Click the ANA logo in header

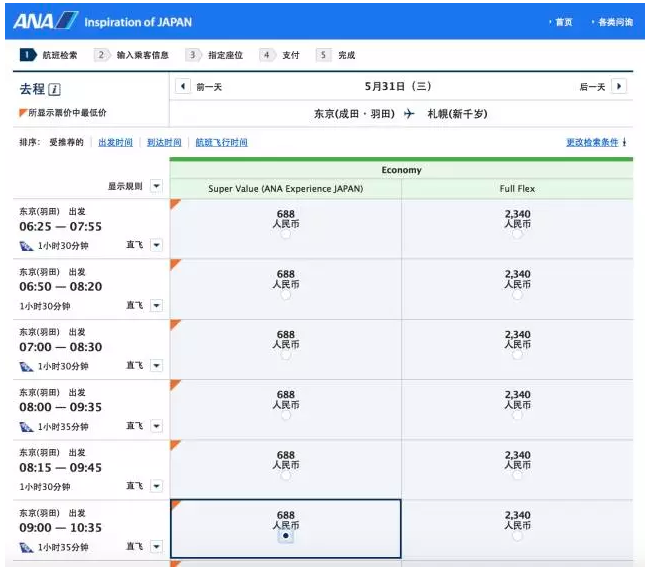(x=45, y=20)
